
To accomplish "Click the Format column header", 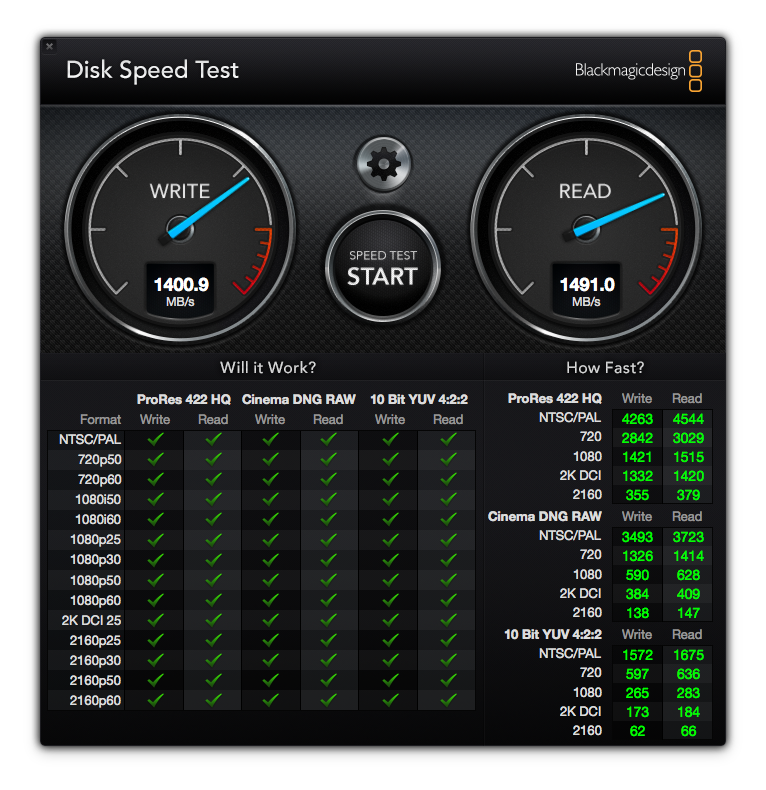I will 100,419.
